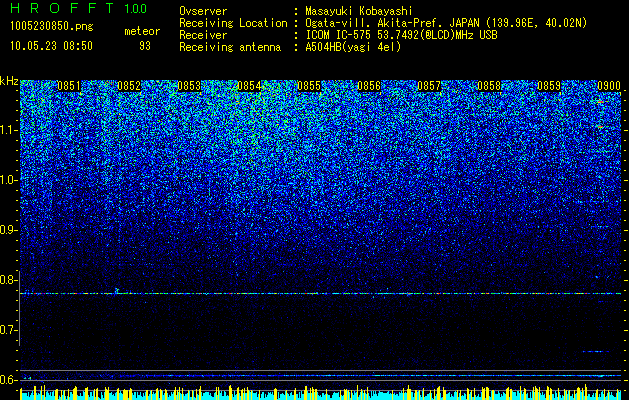The width and height of the screenshot is (629, 400).
Task: Click the HROFFT 1.0.0 title text
Action: pos(79,8)
